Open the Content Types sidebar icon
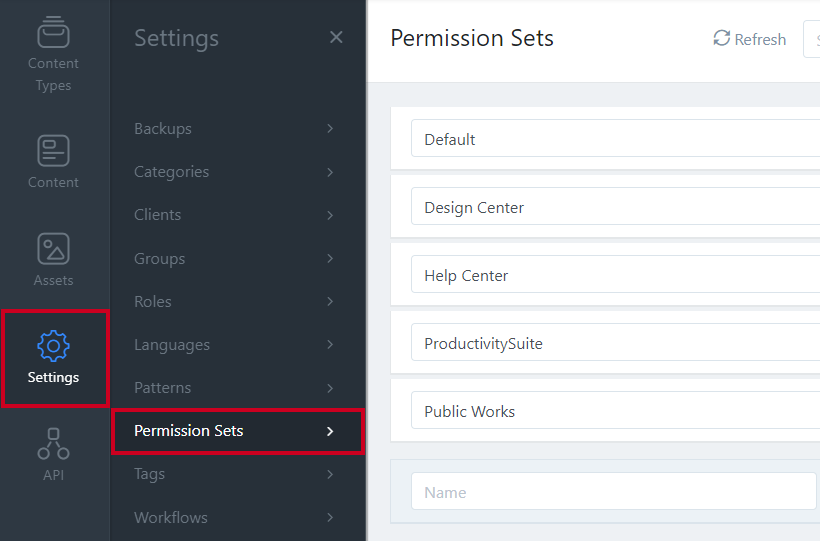 coord(53,32)
